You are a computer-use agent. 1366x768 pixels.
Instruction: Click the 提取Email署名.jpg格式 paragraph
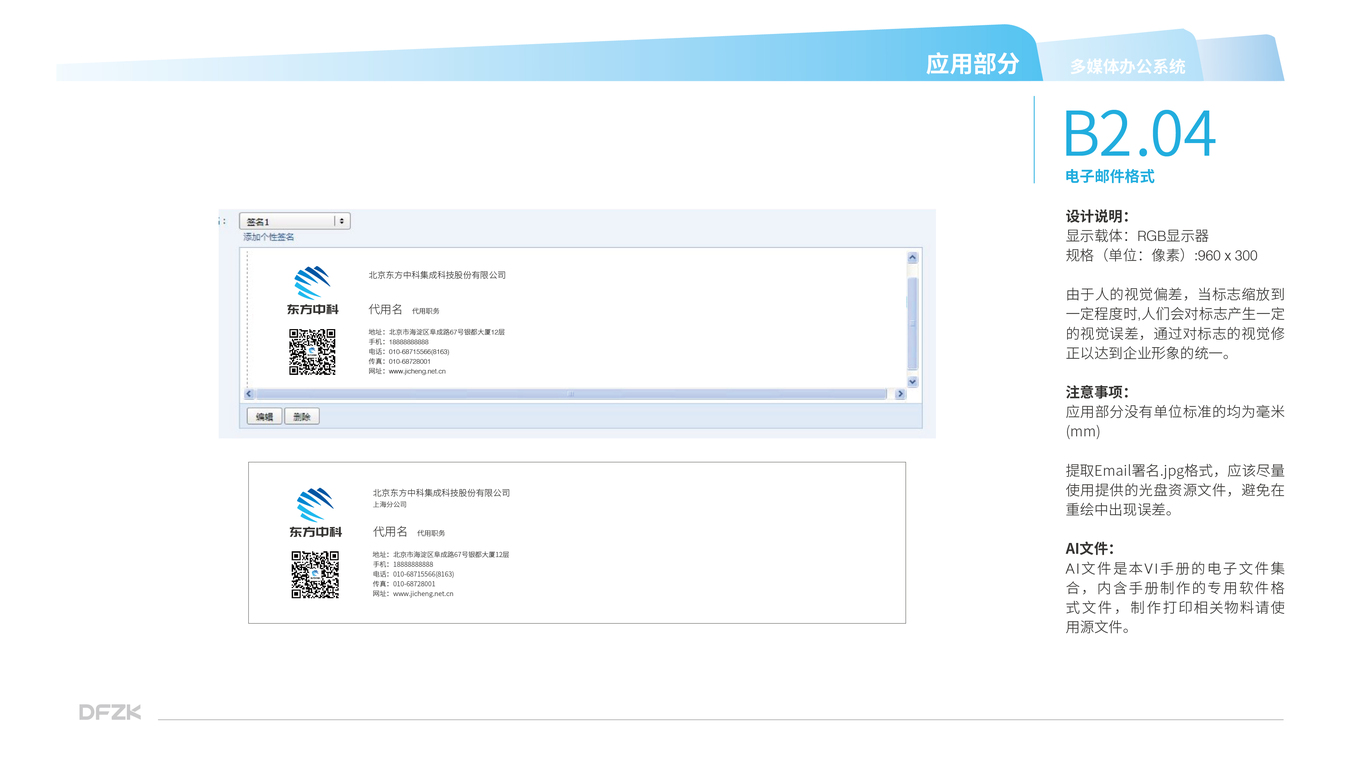click(1175, 490)
